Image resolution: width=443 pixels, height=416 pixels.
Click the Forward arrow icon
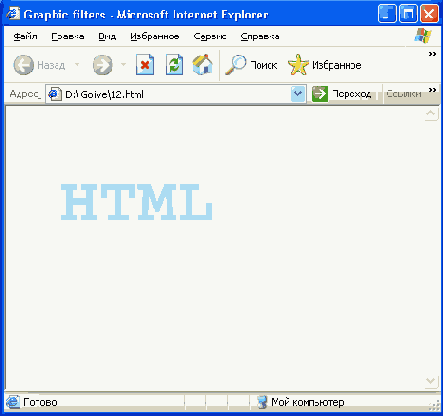(x=103, y=65)
